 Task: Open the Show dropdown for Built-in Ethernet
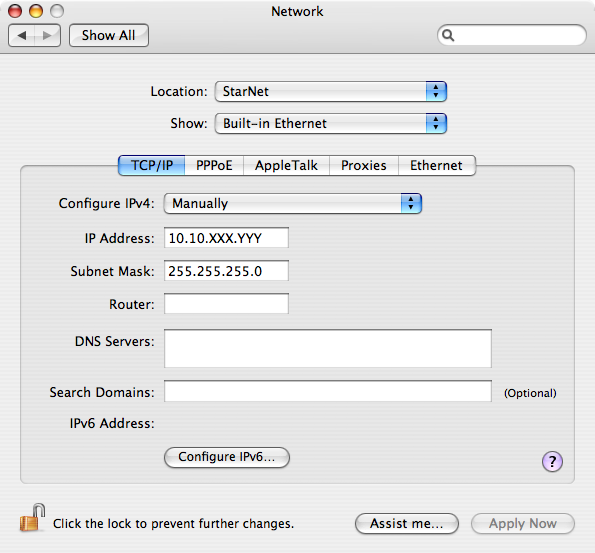[x=331, y=123]
